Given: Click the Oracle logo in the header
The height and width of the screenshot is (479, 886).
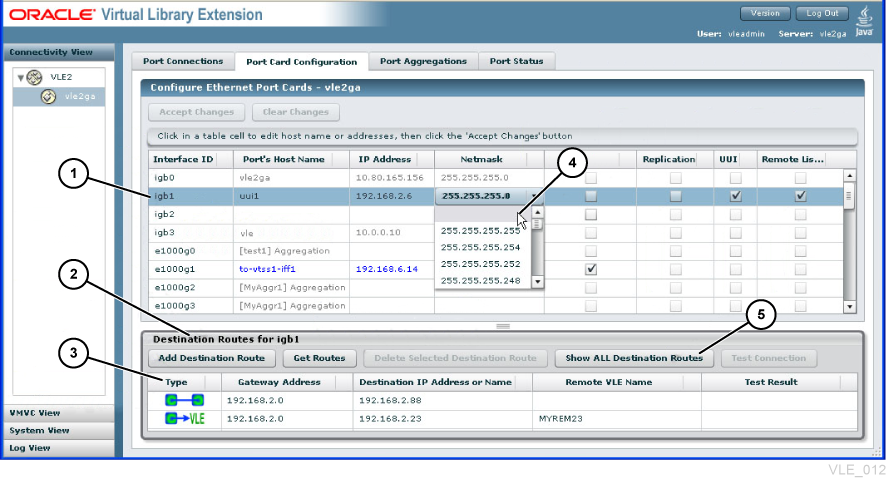Looking at the screenshot, I should tap(52, 15).
